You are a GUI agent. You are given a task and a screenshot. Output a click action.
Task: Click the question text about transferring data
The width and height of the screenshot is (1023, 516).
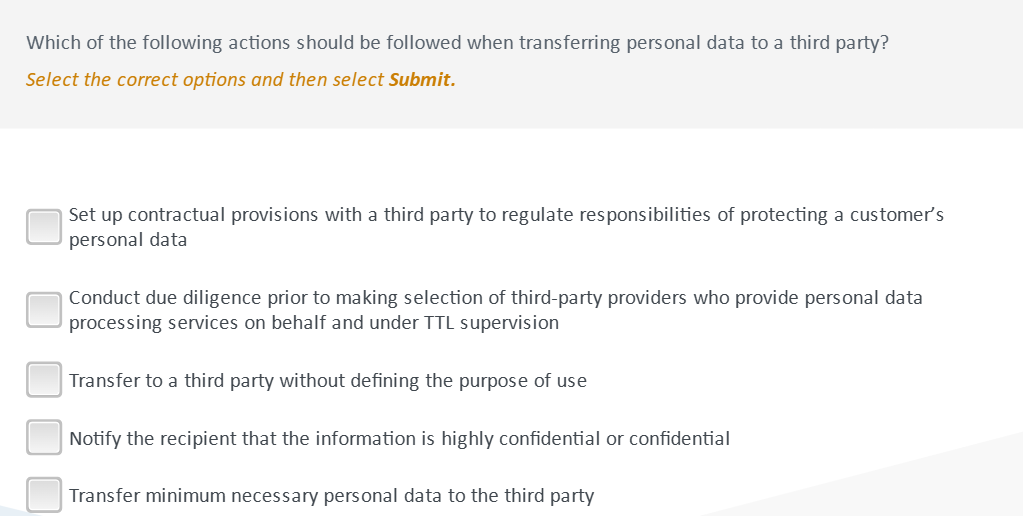tap(457, 43)
